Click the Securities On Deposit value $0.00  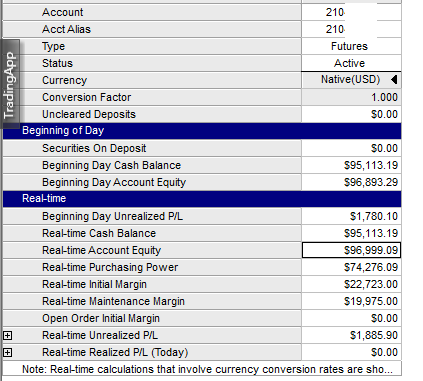351,148
